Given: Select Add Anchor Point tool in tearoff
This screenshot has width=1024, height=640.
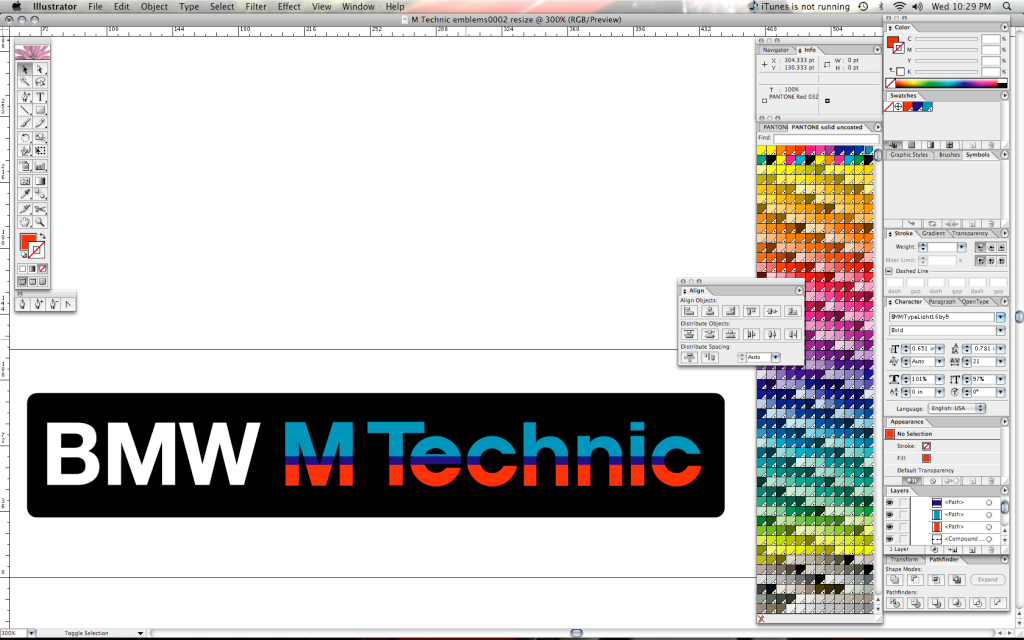Looking at the screenshot, I should (38, 304).
